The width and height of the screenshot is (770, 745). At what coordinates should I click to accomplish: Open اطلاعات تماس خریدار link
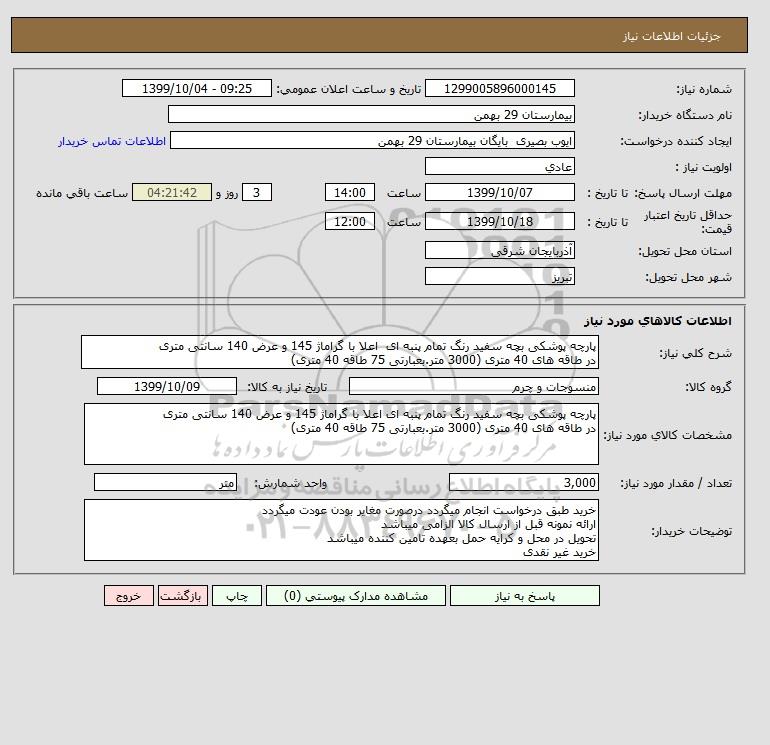(112, 141)
